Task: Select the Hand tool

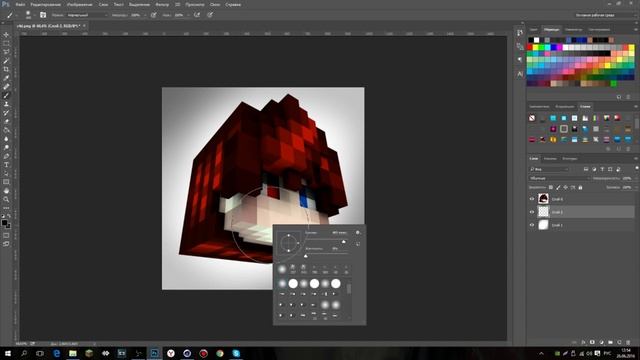Action: tap(6, 191)
